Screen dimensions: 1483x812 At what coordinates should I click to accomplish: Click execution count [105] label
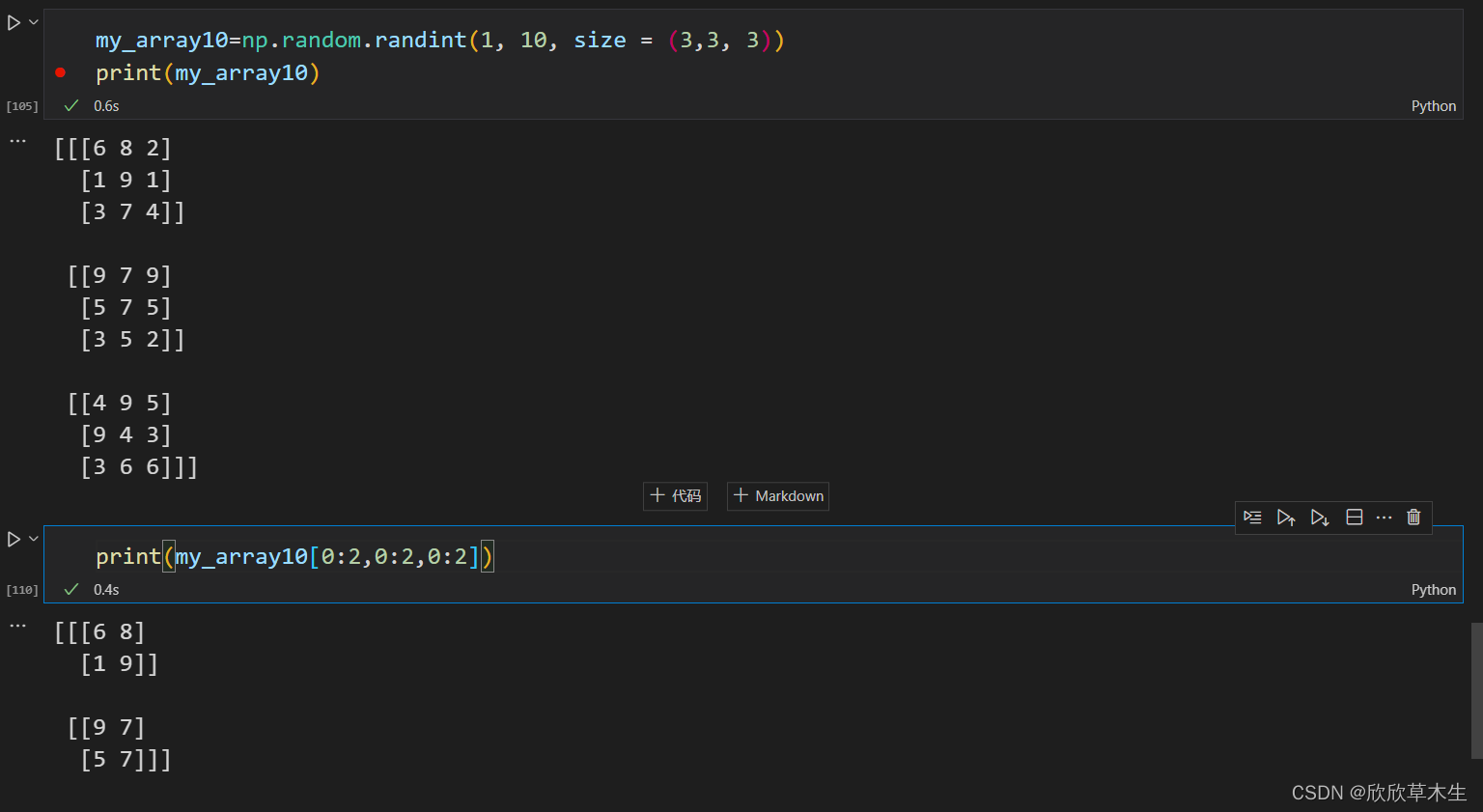[x=22, y=106]
